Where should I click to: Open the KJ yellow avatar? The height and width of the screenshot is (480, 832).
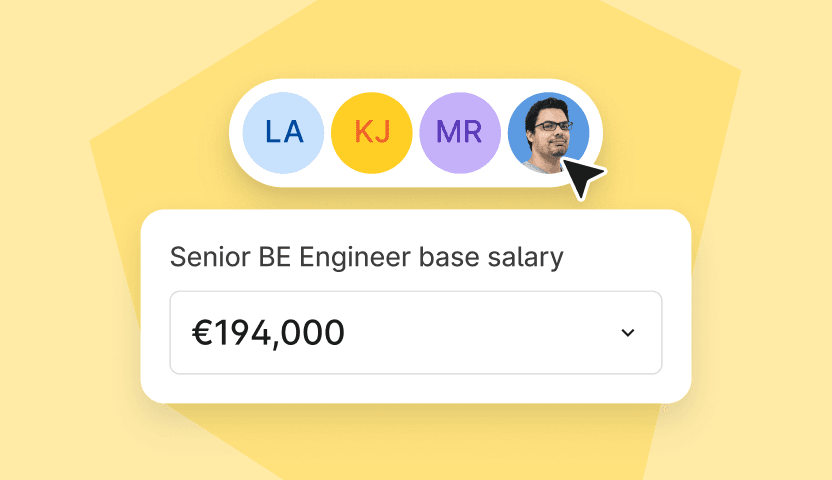coord(371,133)
